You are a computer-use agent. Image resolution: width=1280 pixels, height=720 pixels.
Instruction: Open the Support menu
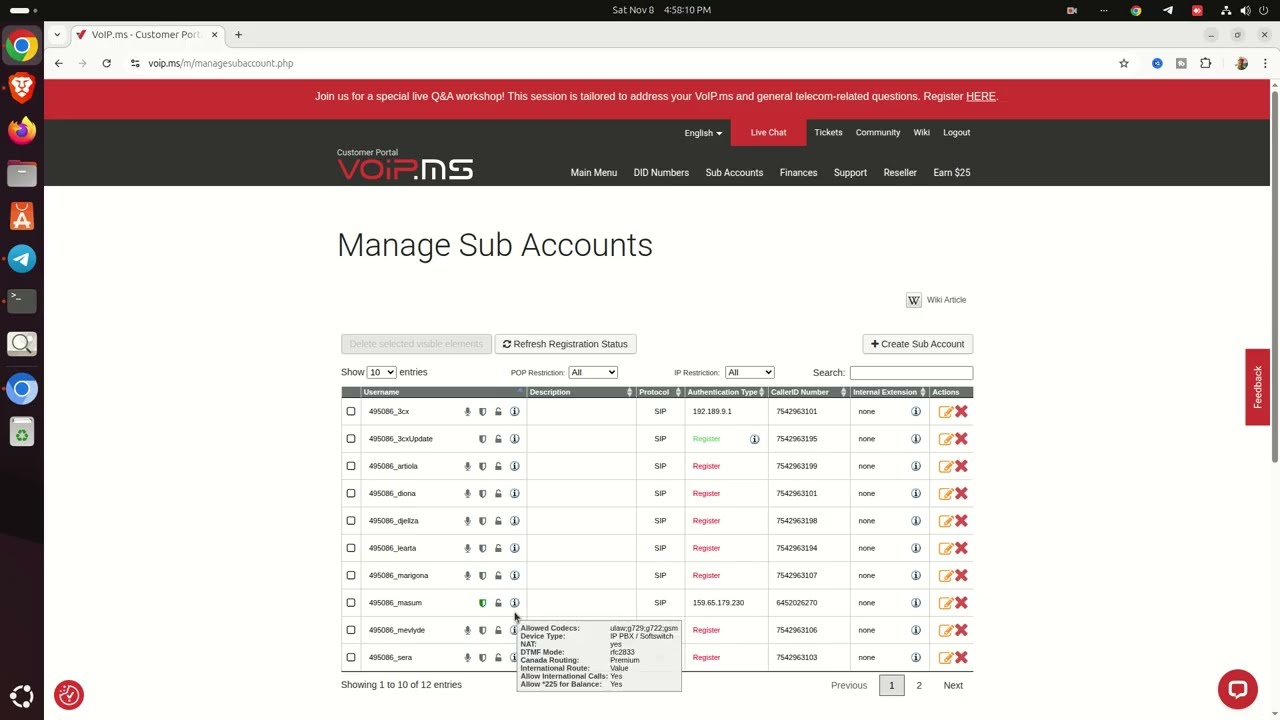click(850, 173)
